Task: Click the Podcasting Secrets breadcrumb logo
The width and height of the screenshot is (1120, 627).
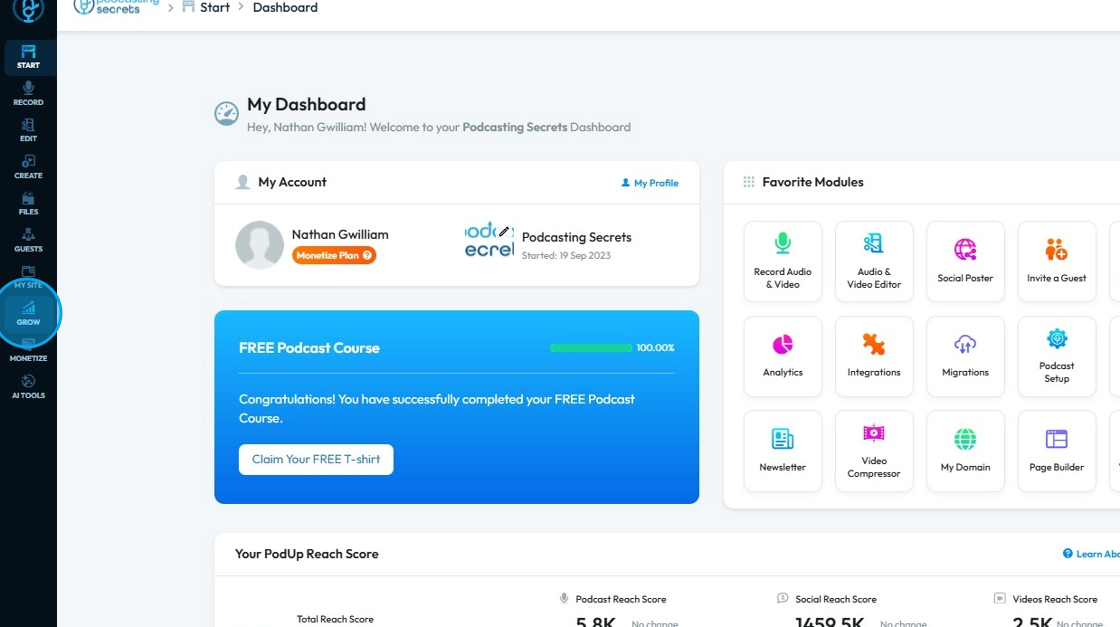Action: 116,7
